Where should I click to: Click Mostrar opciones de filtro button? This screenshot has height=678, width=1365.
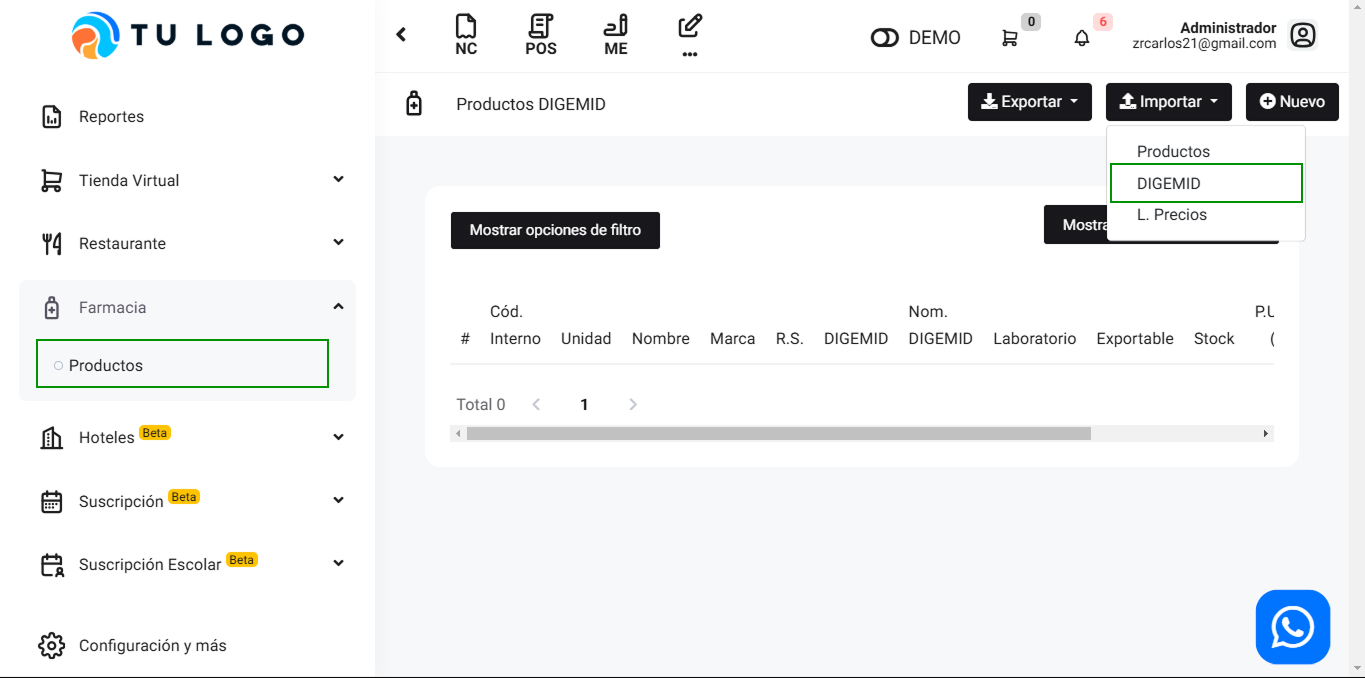[555, 230]
